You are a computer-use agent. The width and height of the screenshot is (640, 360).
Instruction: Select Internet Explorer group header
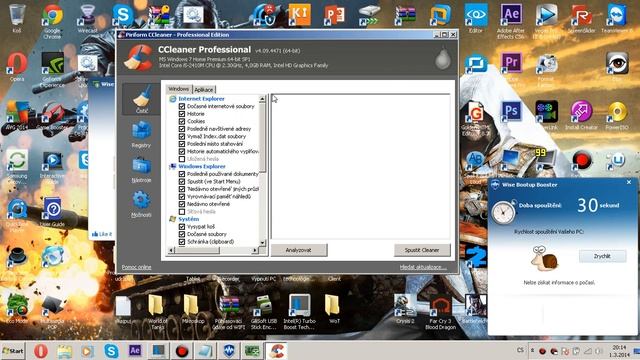point(201,99)
